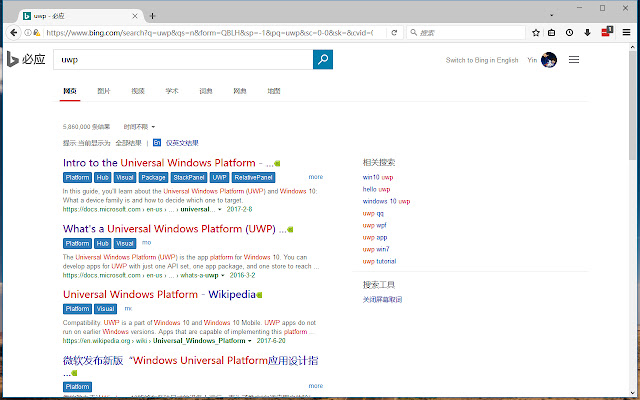Viewport: 640px width, 400px height.
Task: Show more tags for 微软发布新版 result
Action: 316,386
